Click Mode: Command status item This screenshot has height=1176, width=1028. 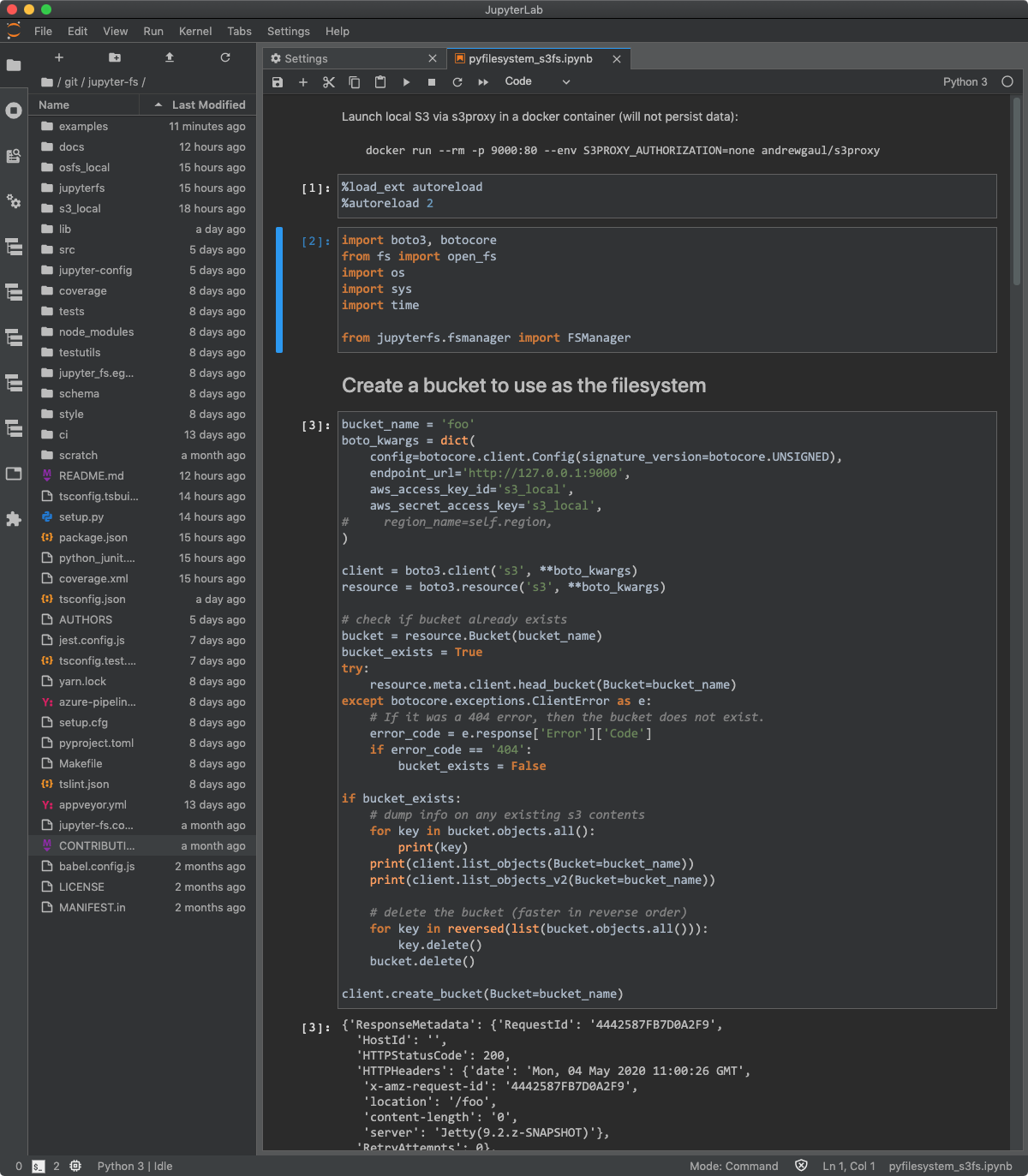coord(734,1166)
